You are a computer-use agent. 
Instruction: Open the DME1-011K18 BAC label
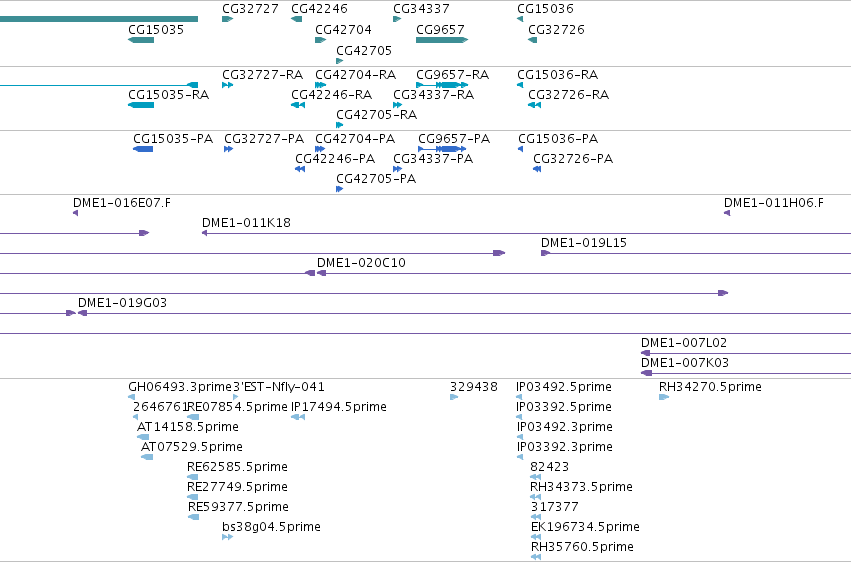point(246,222)
